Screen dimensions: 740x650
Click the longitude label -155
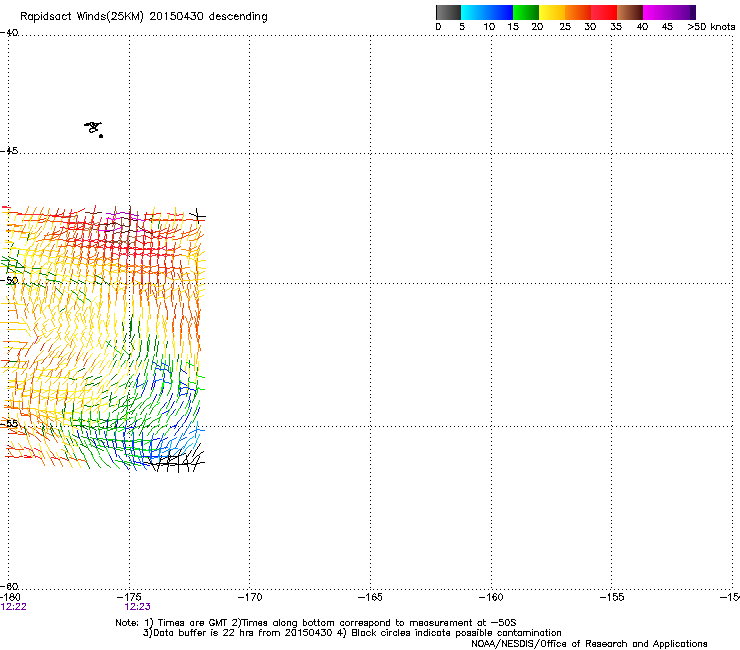[612, 597]
